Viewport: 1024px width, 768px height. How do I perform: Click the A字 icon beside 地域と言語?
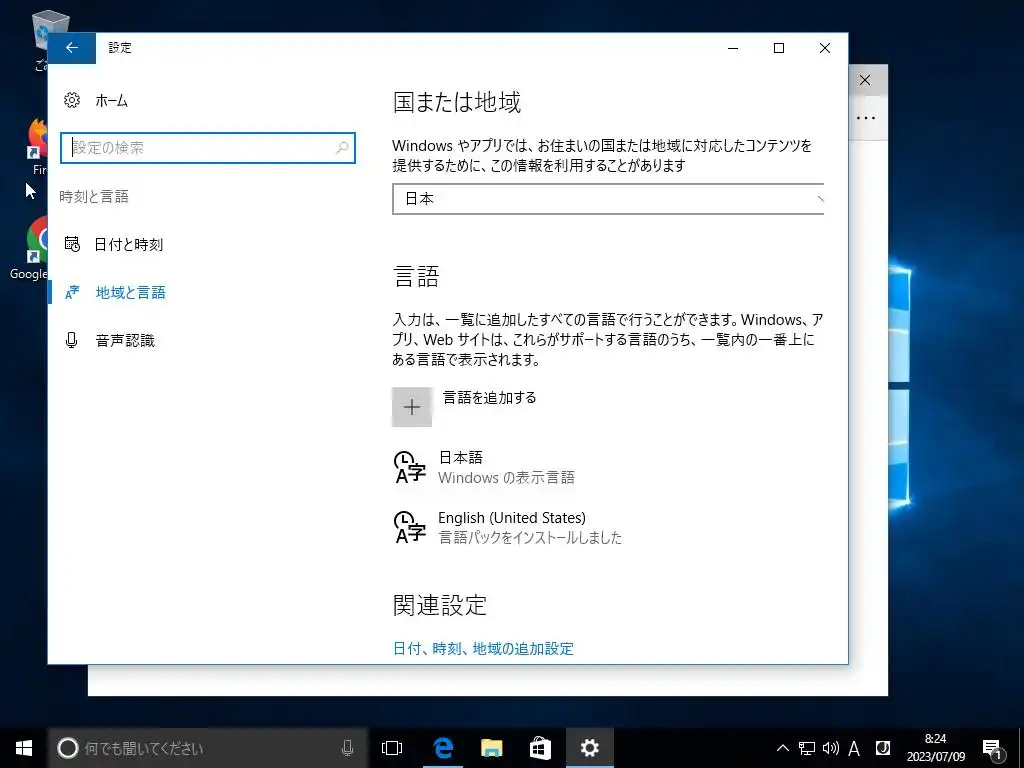click(x=72, y=292)
